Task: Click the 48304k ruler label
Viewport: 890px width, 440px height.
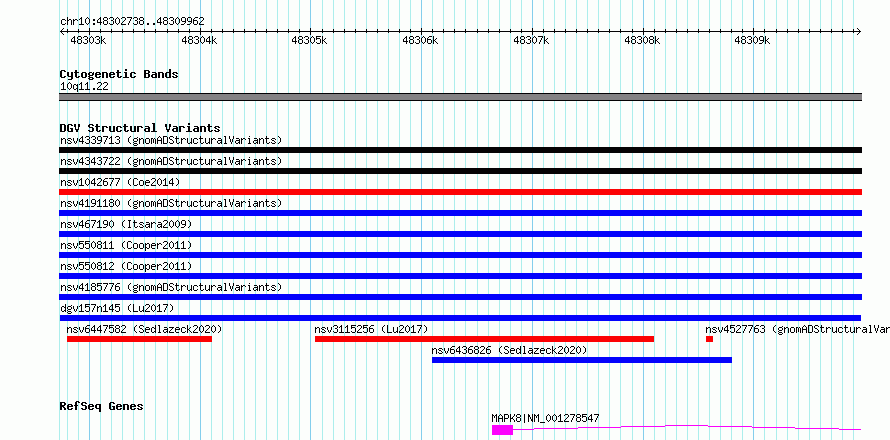Action: click(x=199, y=40)
